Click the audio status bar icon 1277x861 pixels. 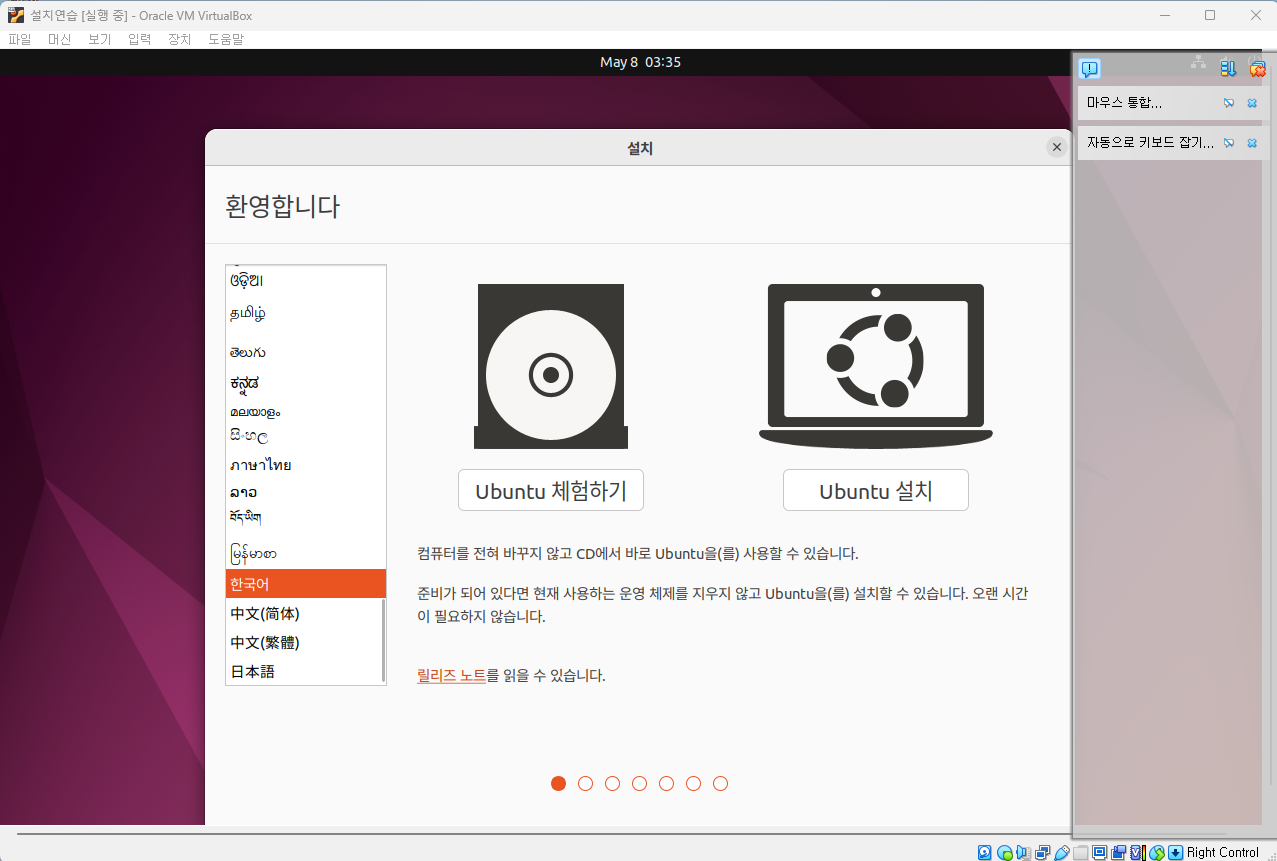[1024, 852]
